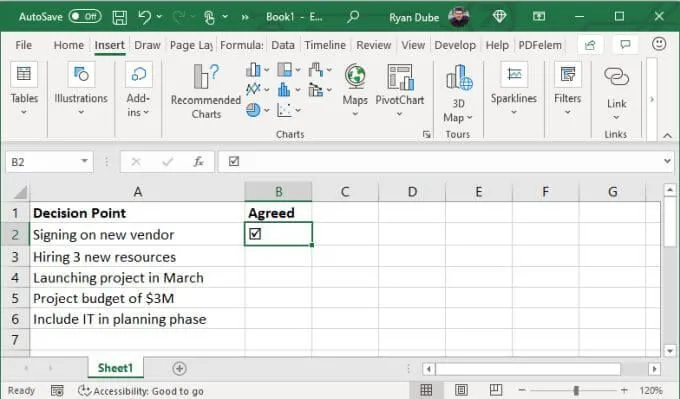Click the Insert Function fx icon
Screen dimensions: 680x399
point(198,162)
